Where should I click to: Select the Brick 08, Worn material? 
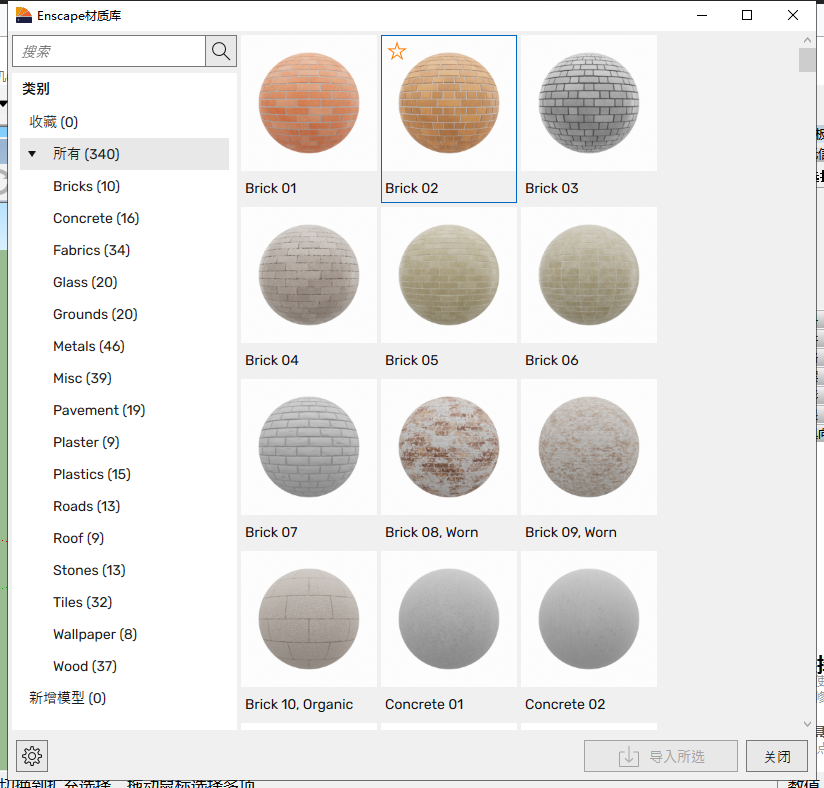pyautogui.click(x=448, y=447)
